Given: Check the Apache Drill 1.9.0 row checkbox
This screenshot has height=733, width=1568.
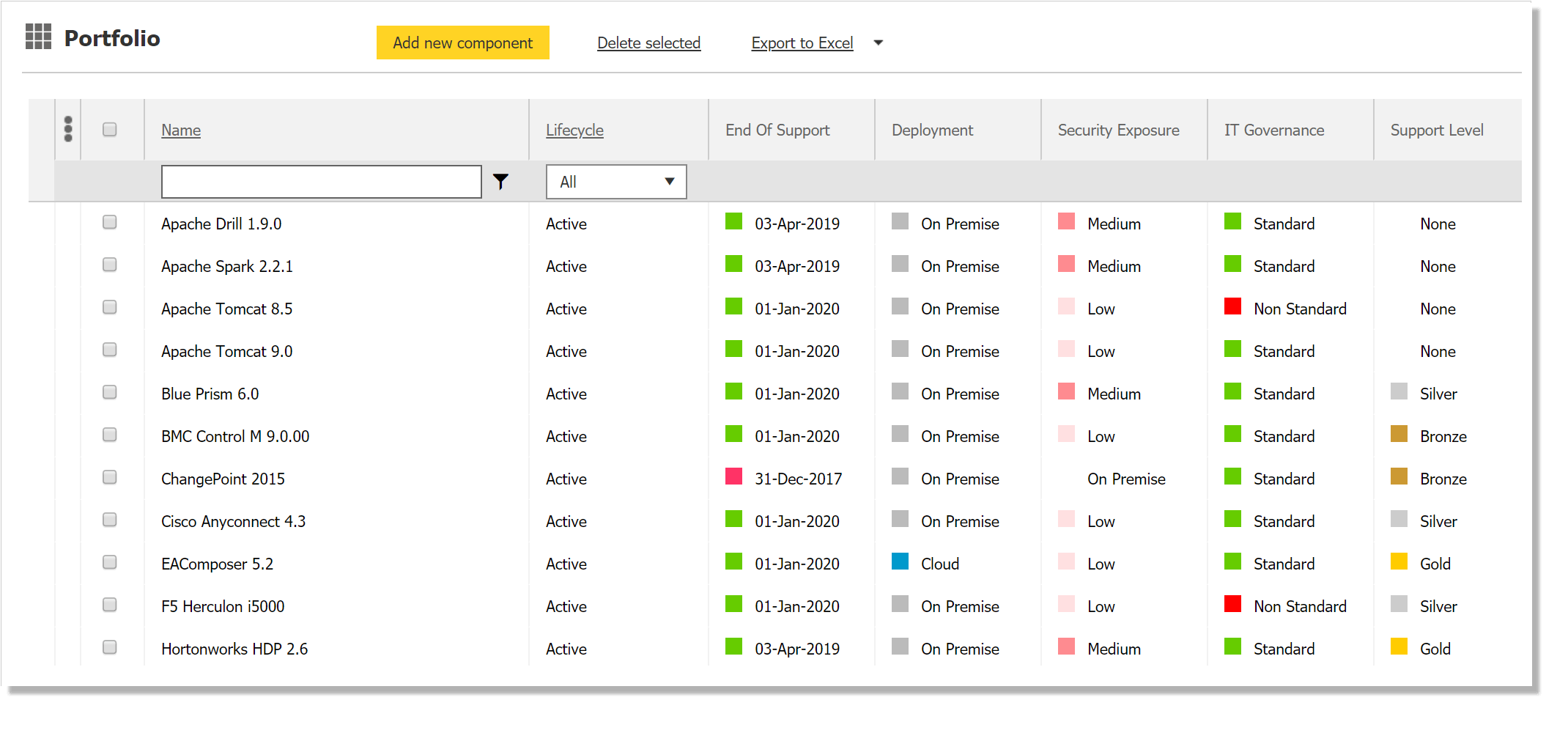Looking at the screenshot, I should tap(110, 222).
